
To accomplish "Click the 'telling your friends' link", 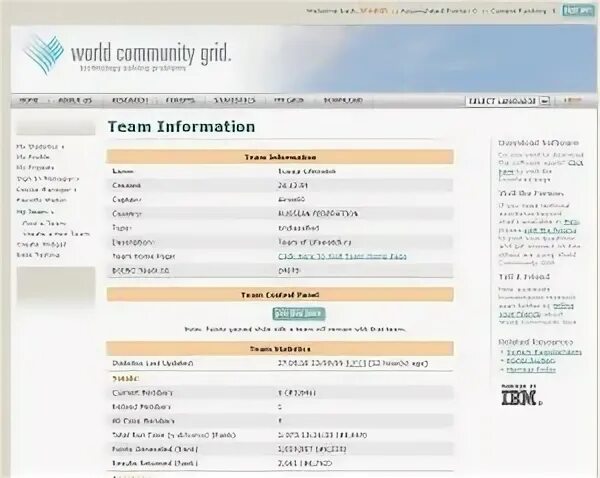I will coord(536,310).
